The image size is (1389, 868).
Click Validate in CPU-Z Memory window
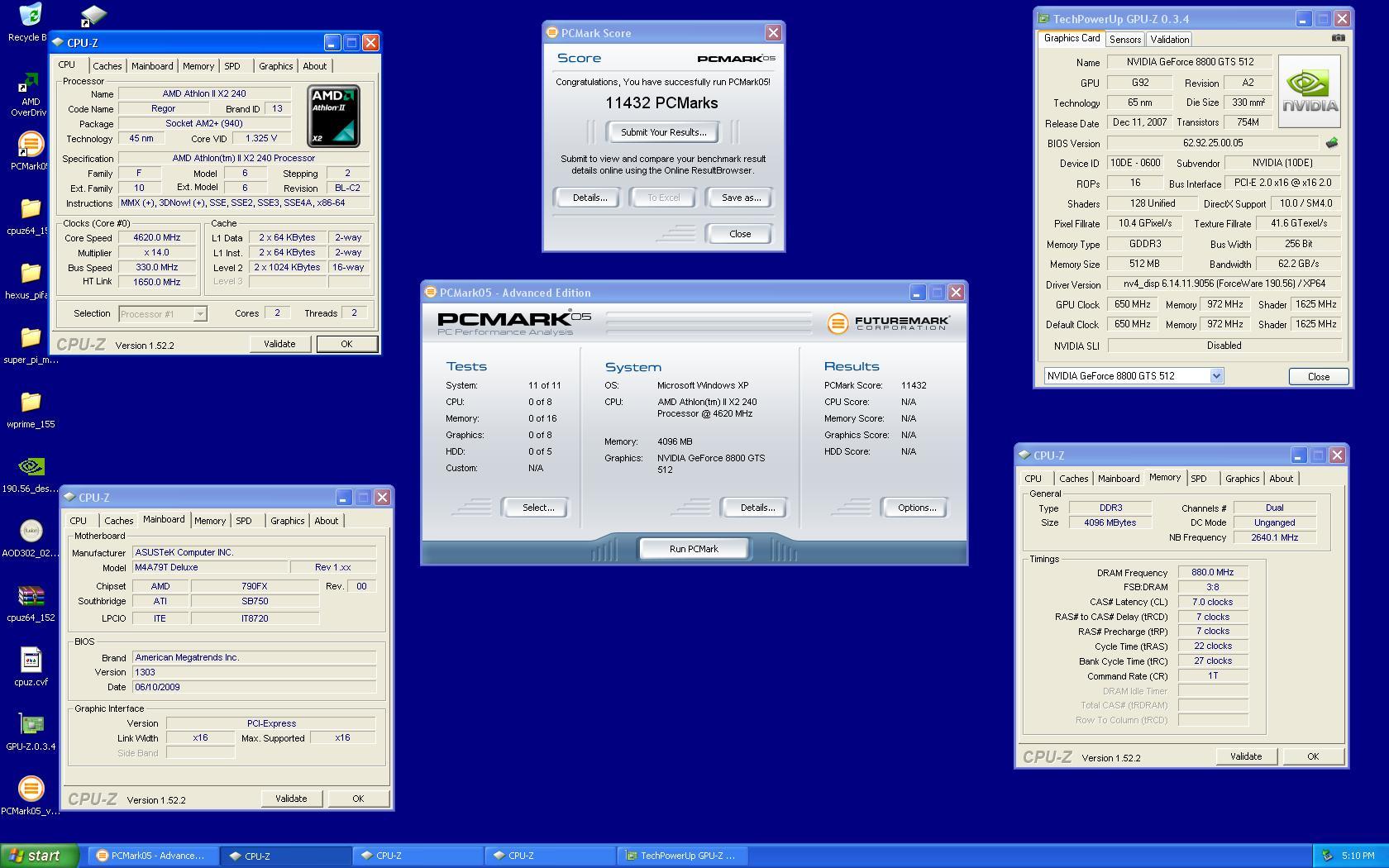1246,756
